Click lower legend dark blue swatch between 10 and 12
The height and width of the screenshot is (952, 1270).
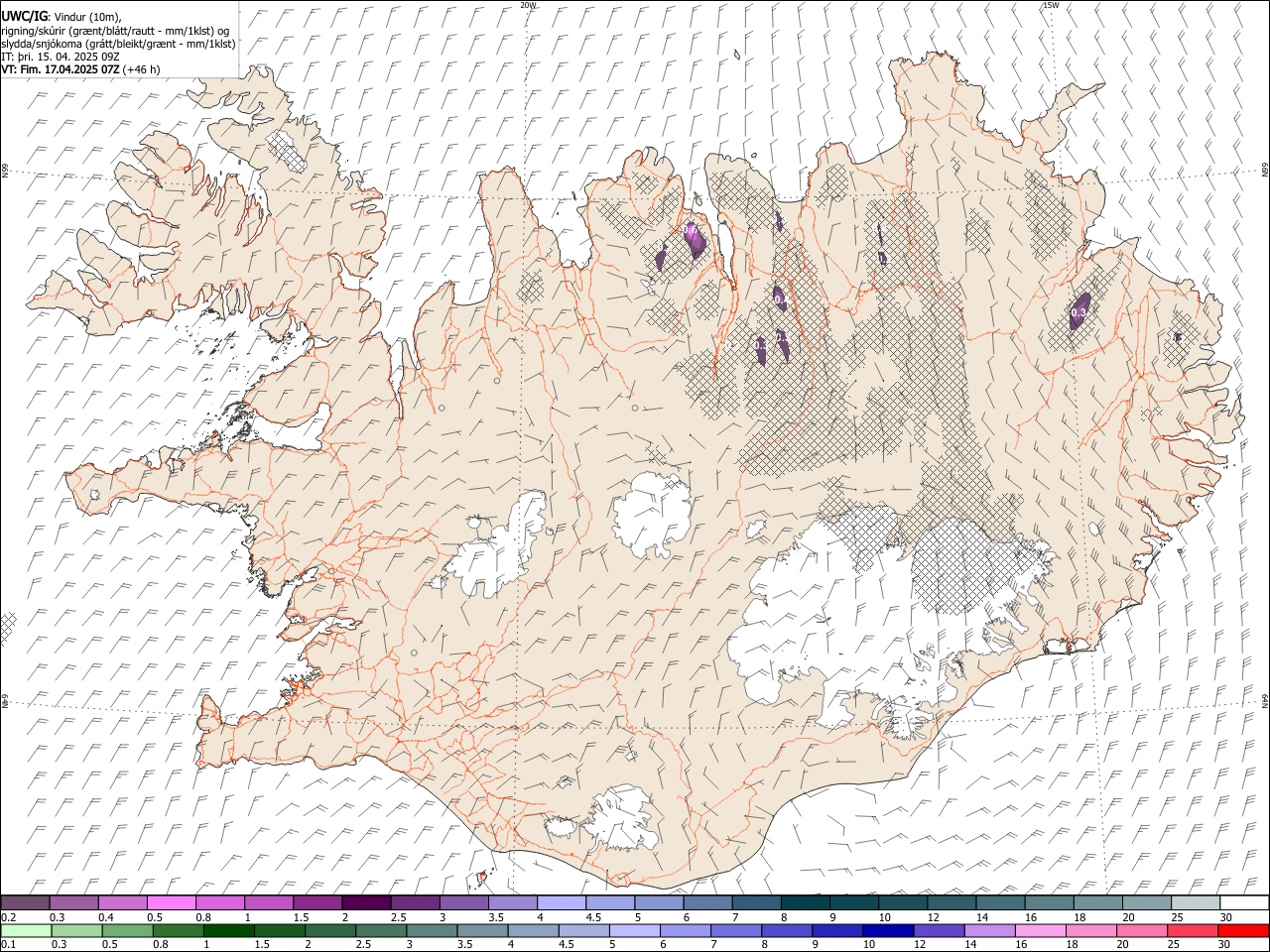point(888,930)
